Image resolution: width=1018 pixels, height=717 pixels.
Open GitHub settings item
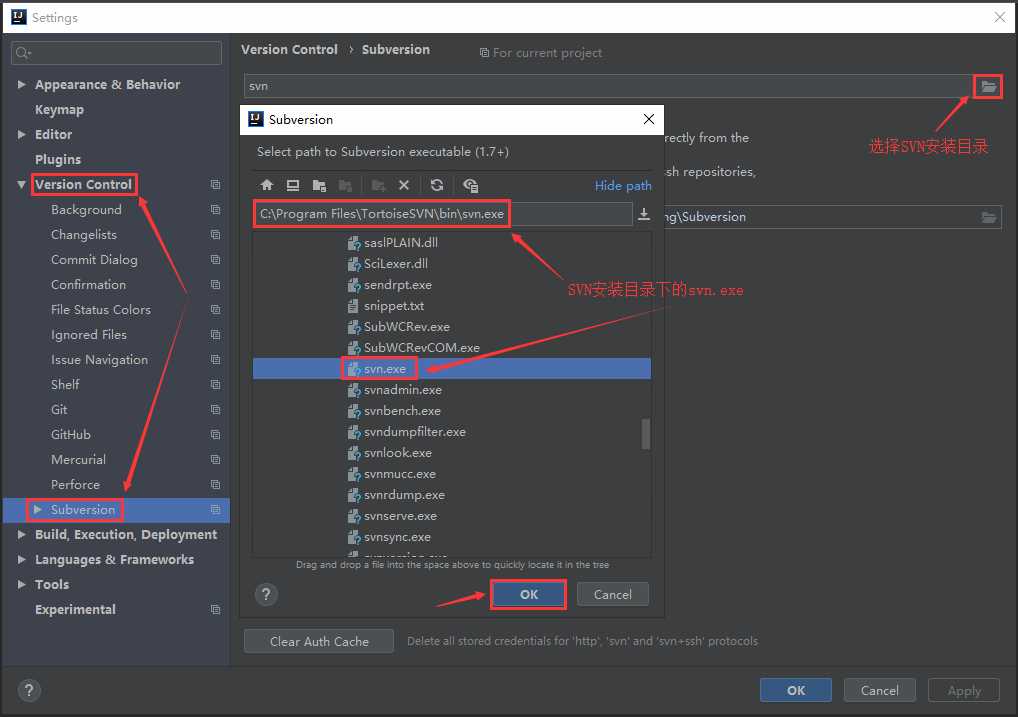point(71,434)
